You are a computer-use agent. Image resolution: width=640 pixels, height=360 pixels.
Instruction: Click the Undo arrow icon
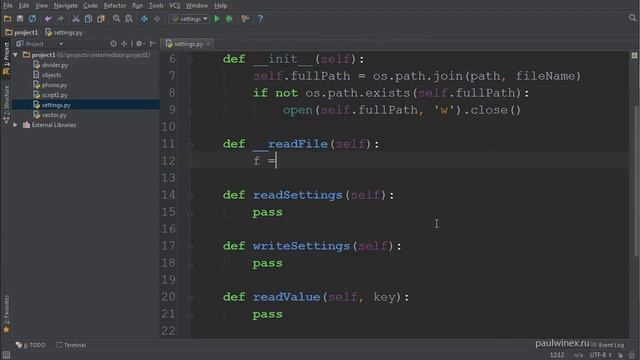(x=48, y=19)
